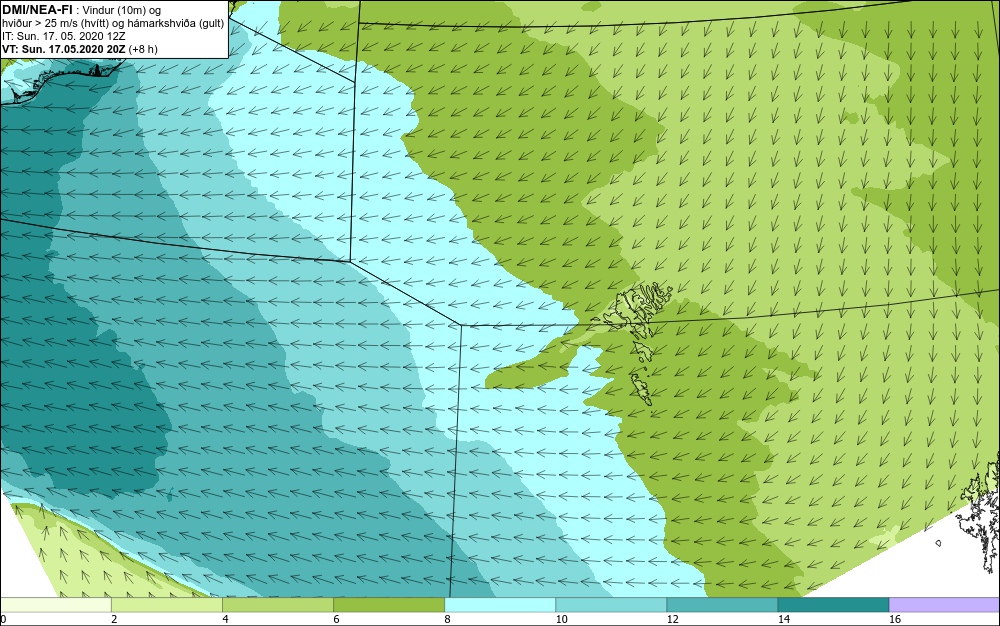
Task: Click the 'IT: Sun. 17. 05. 2020 12Z' line
Action: 64,36
